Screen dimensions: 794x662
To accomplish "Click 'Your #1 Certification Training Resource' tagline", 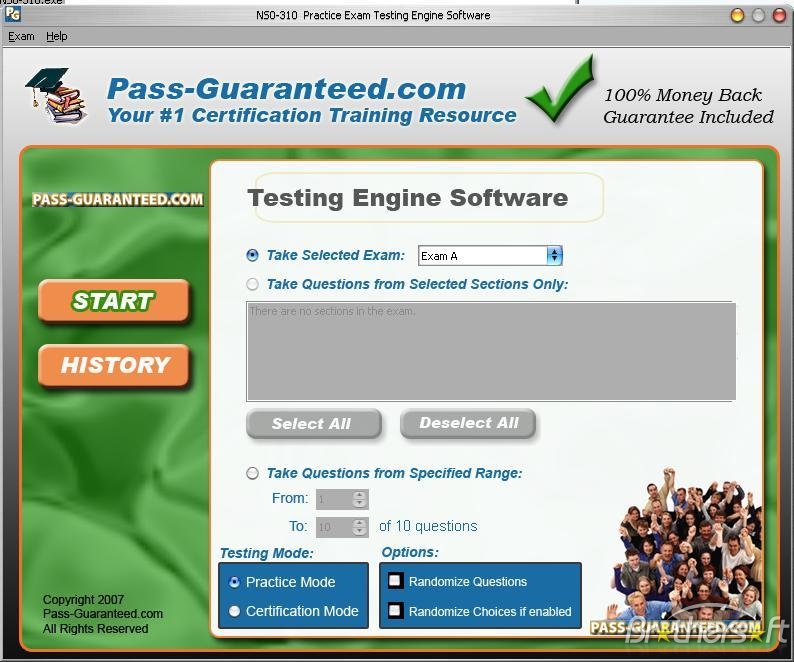I will 312,115.
